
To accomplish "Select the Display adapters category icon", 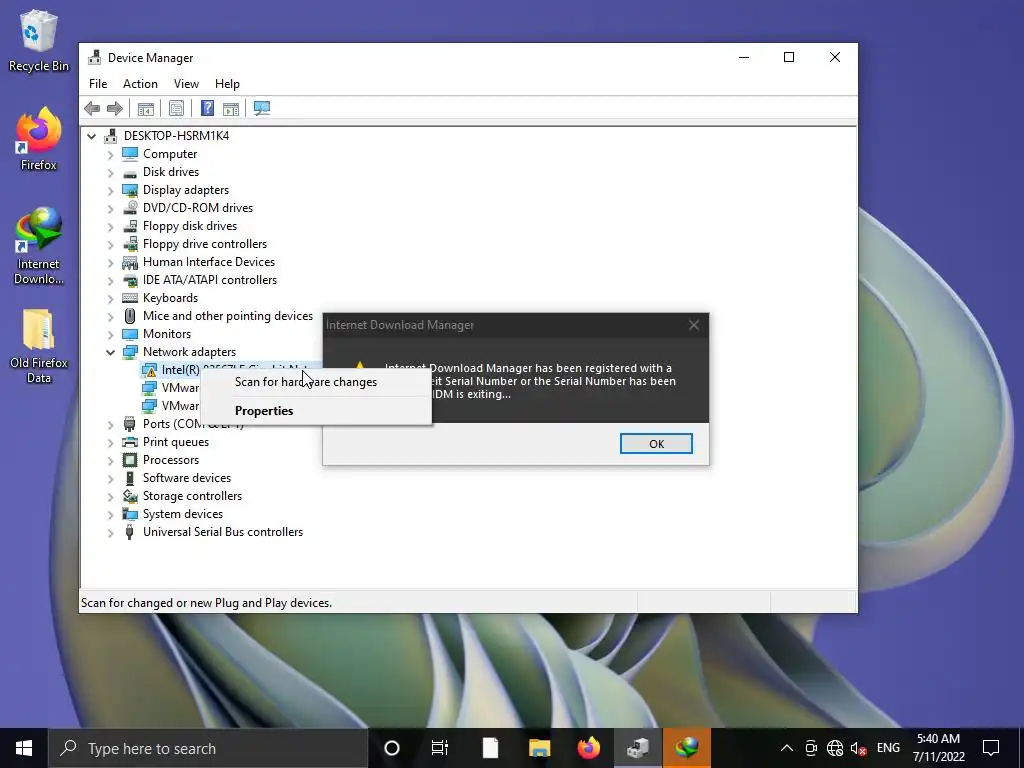I will pos(130,190).
